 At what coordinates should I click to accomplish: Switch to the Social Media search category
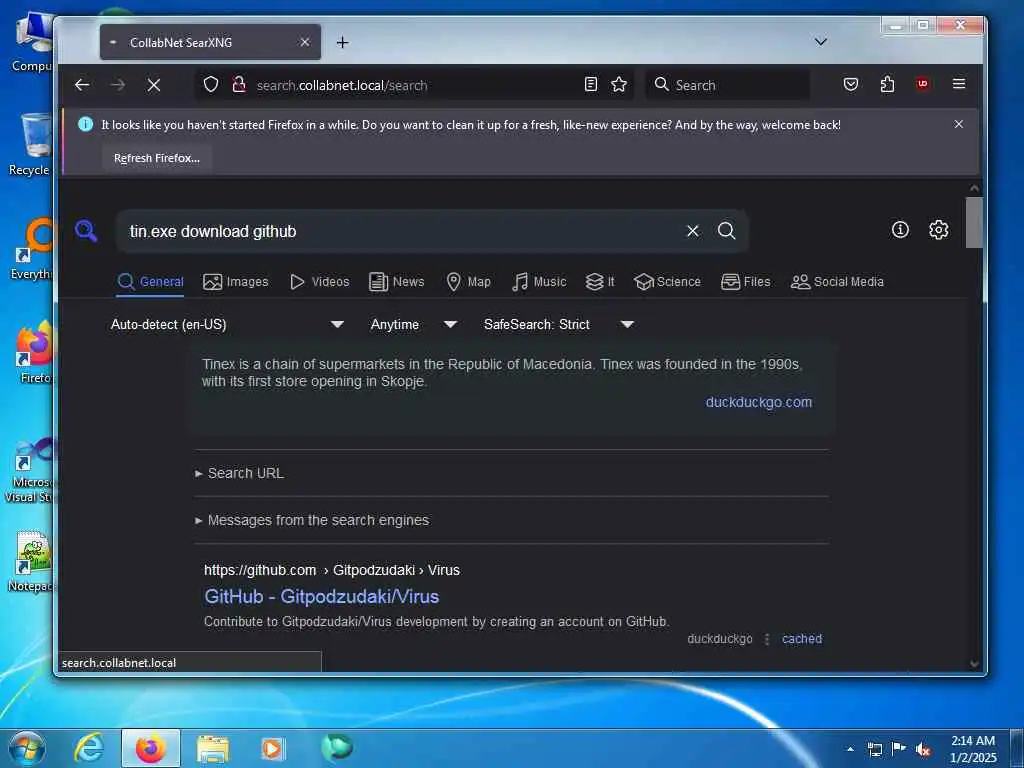[837, 281]
